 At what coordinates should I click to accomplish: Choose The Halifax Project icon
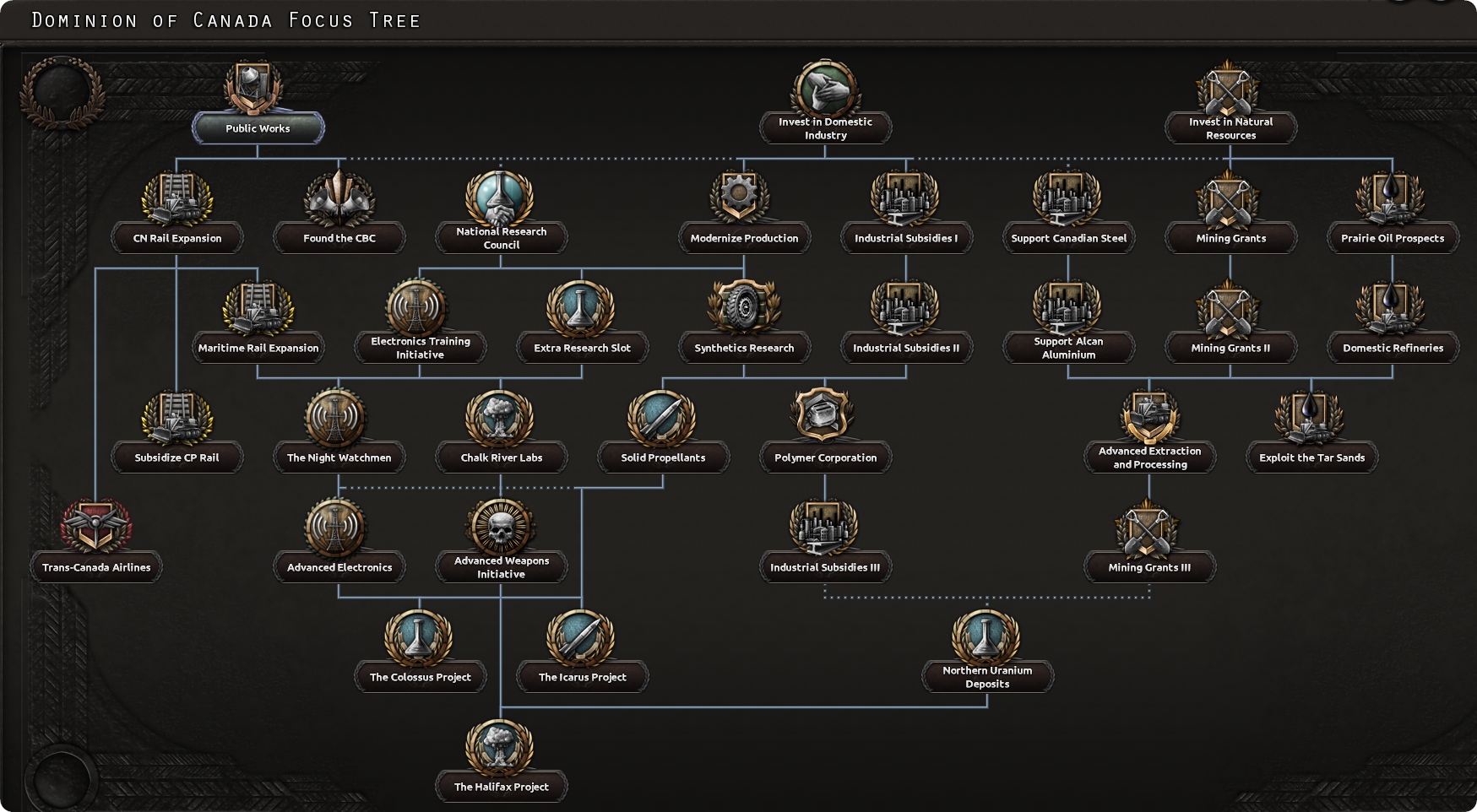click(x=500, y=748)
